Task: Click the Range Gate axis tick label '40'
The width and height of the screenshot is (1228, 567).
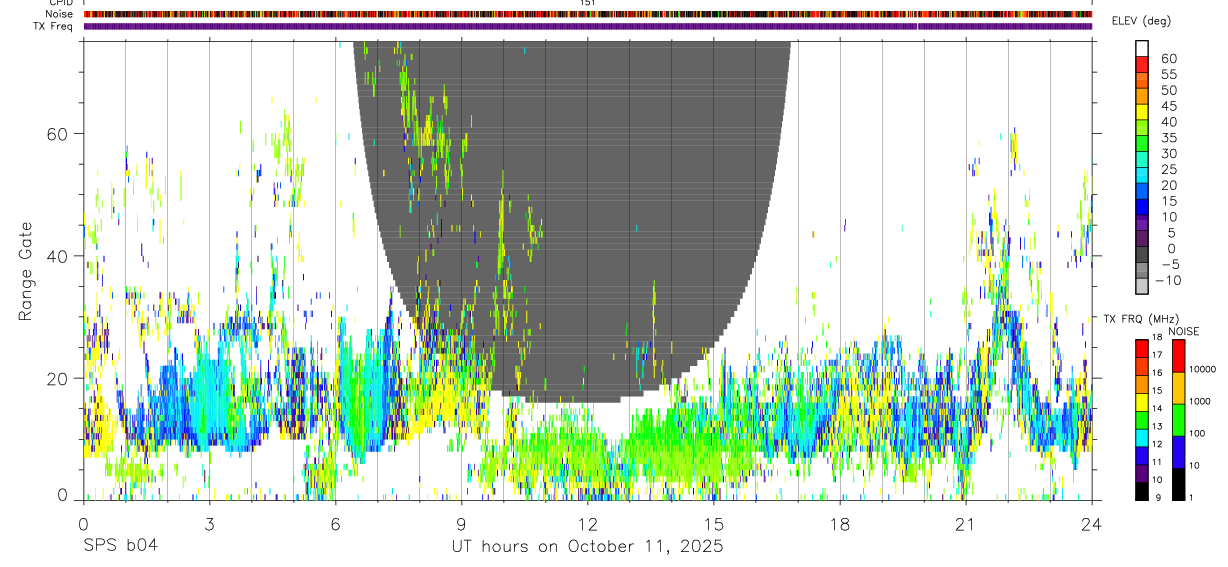Action: [x=57, y=256]
